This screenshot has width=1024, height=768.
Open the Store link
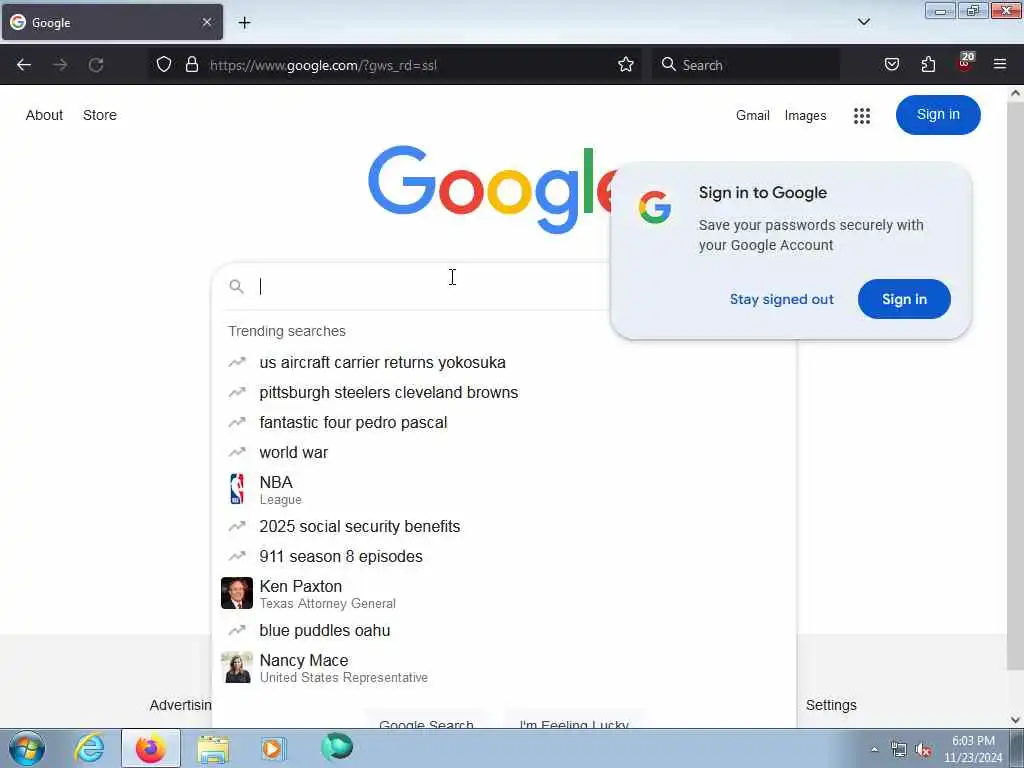(100, 115)
